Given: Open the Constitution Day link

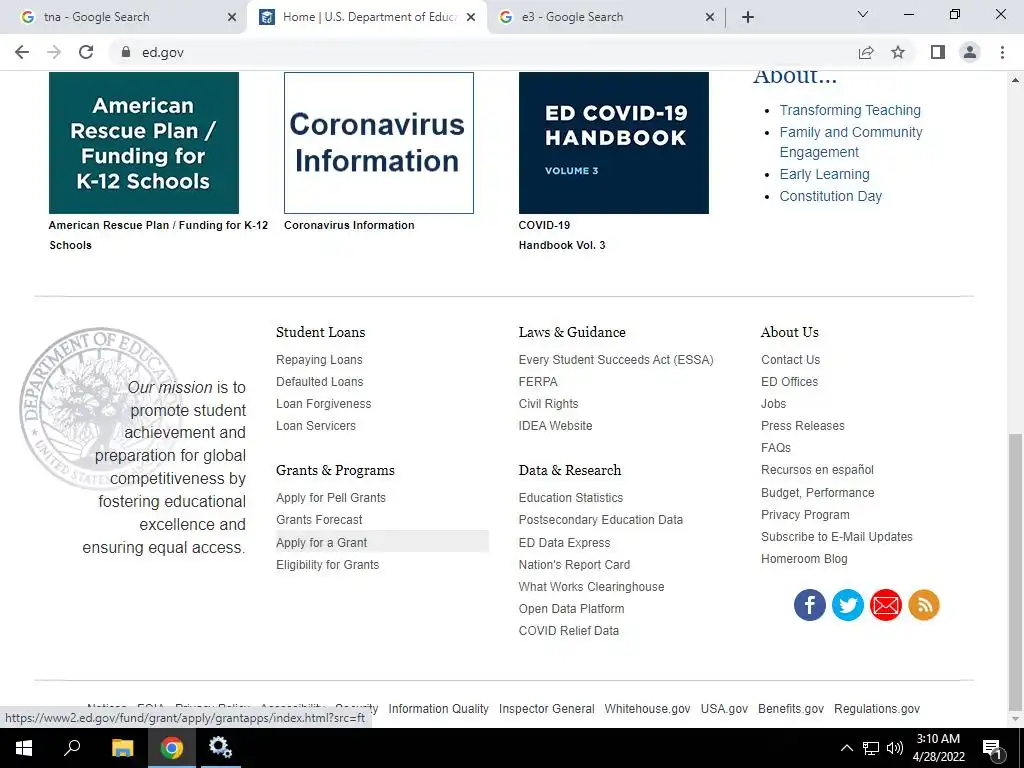Looking at the screenshot, I should (x=830, y=196).
